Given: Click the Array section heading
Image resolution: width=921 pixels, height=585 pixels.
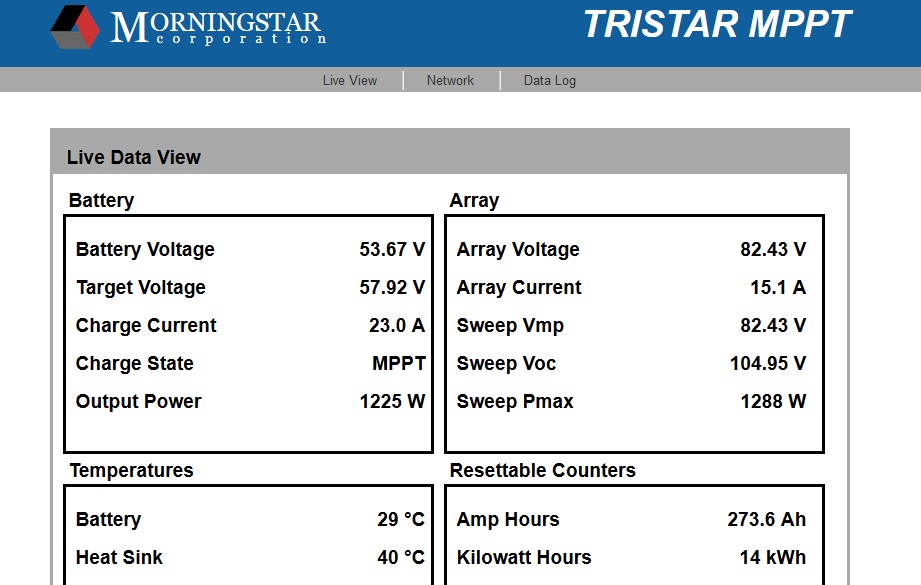Looking at the screenshot, I should 475,200.
